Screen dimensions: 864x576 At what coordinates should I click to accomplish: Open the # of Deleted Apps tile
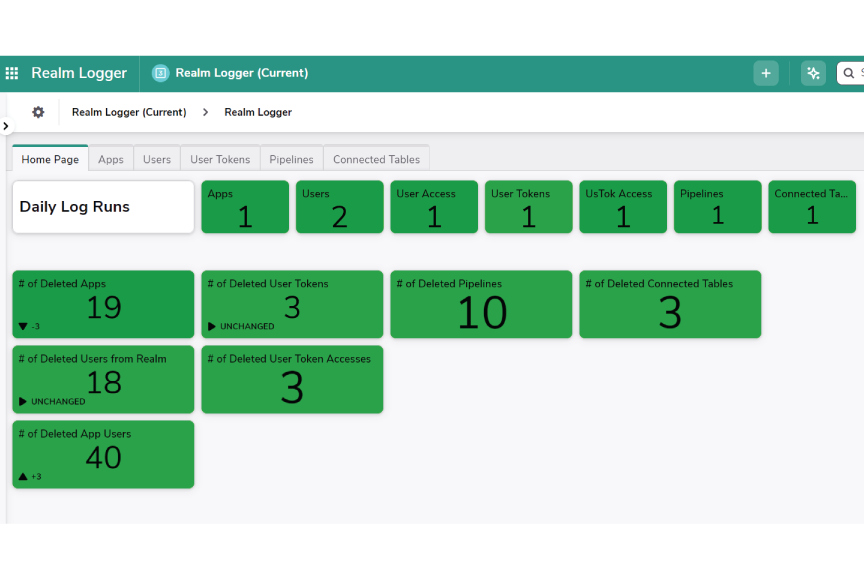click(102, 304)
